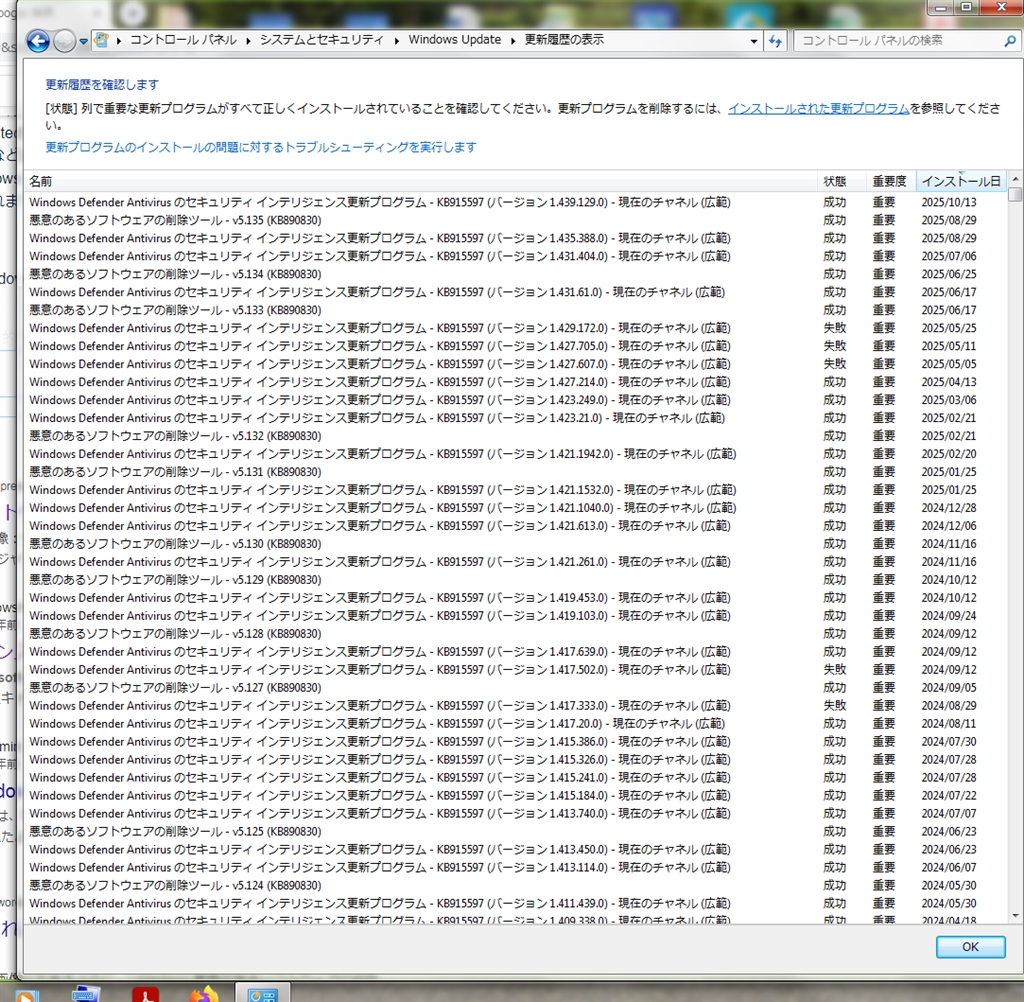Select Defender update version 1.419.103.0 row

(x=516, y=615)
